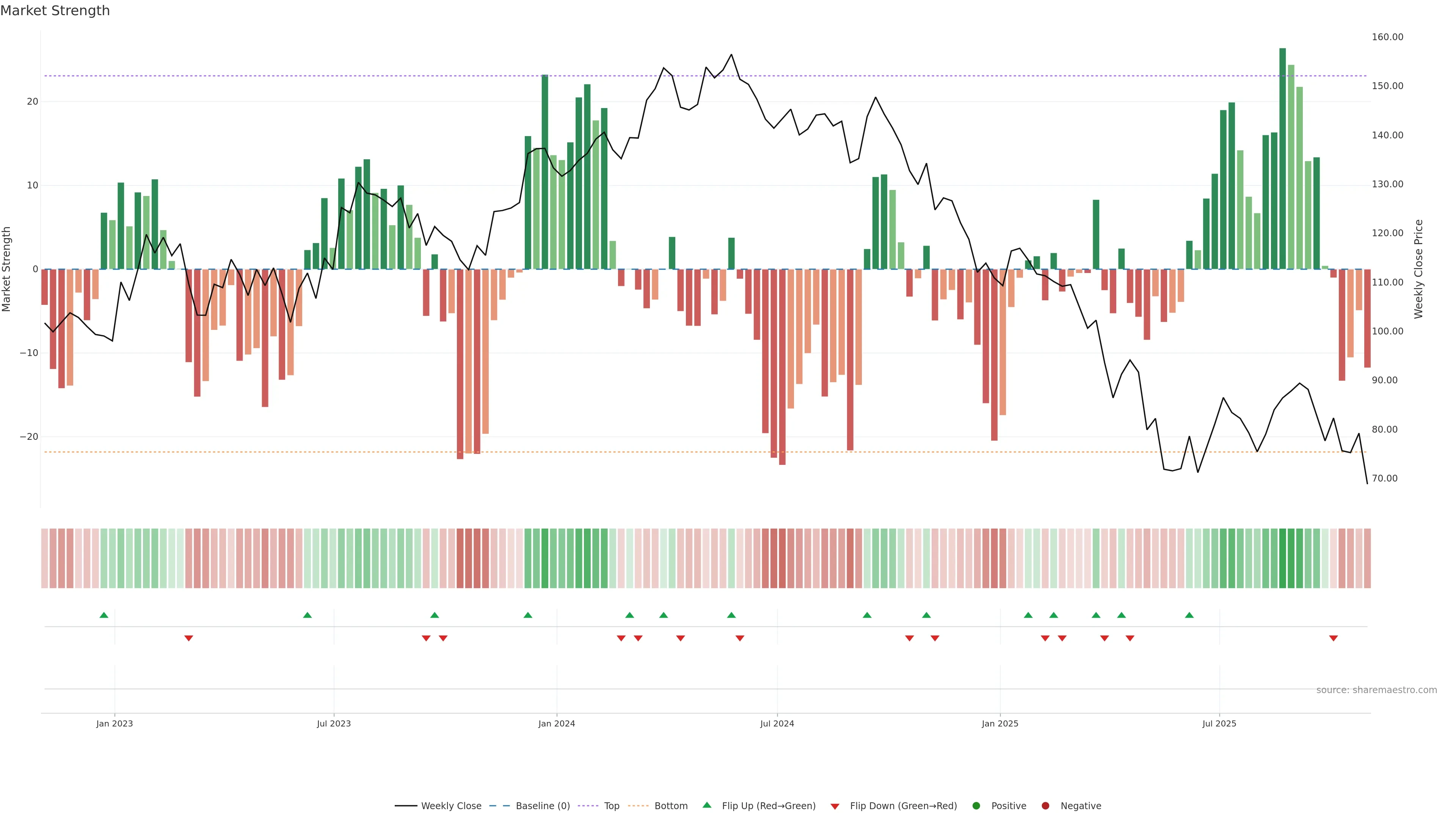Image resolution: width=1456 pixels, height=819 pixels.
Task: Click the Negative red circle legend icon
Action: (x=1045, y=806)
